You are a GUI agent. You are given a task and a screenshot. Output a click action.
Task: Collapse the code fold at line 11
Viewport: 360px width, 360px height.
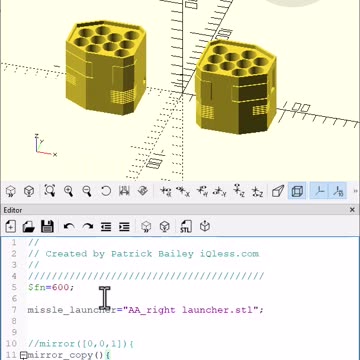pyautogui.click(x=23, y=356)
